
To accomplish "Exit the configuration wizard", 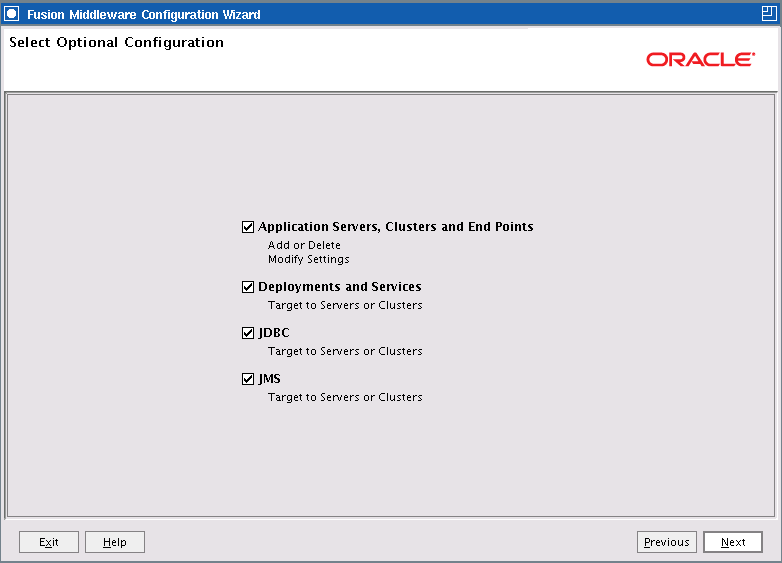I will pyautogui.click(x=49, y=542).
